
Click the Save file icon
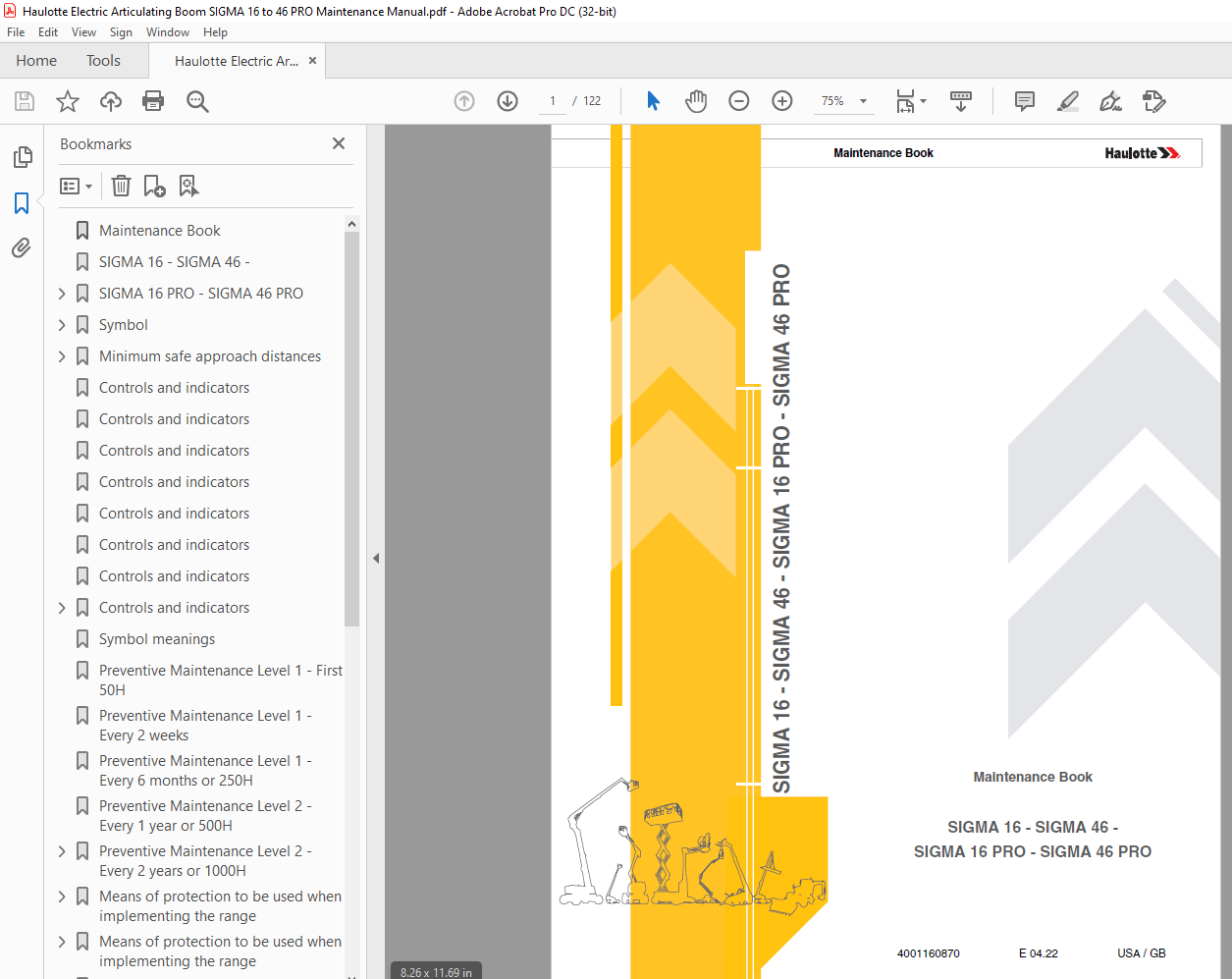(x=25, y=101)
